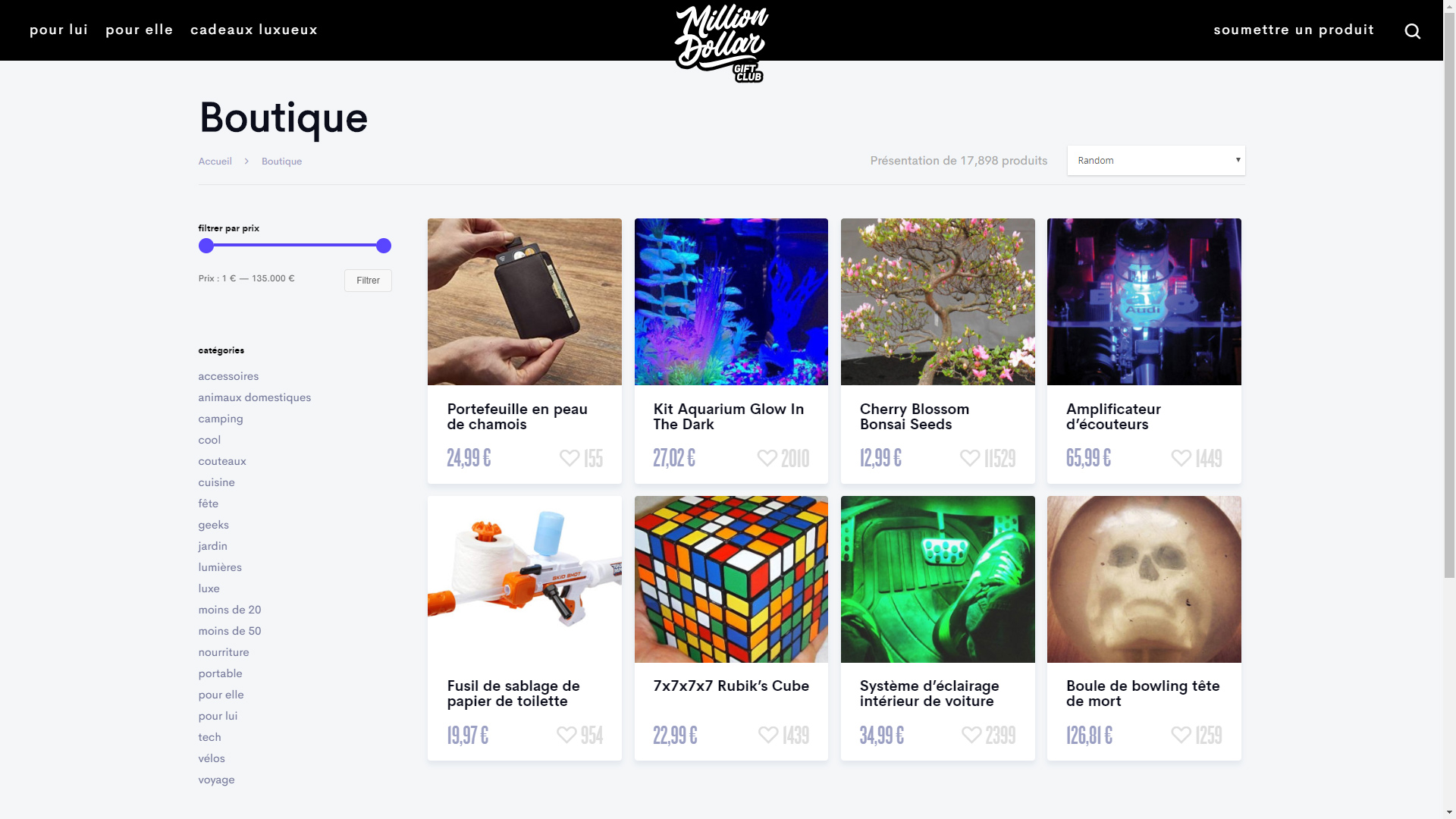Heart the Cherry Blossom Bonsai Seeds product

(970, 458)
